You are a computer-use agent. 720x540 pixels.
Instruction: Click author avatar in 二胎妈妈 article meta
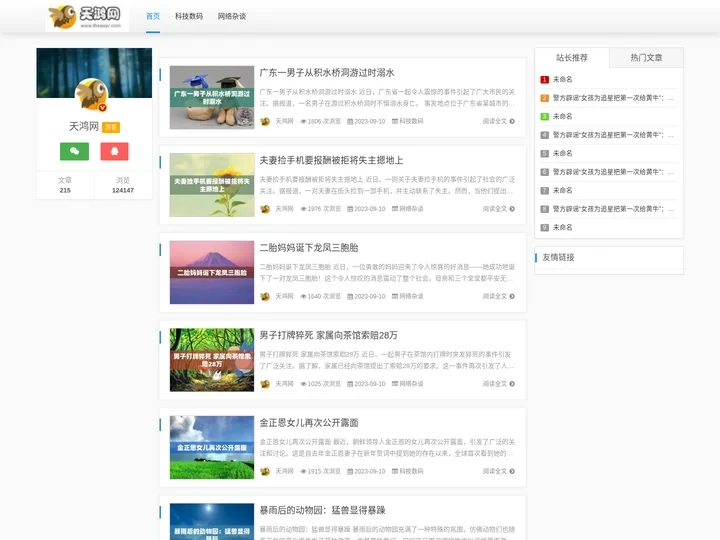click(265, 296)
